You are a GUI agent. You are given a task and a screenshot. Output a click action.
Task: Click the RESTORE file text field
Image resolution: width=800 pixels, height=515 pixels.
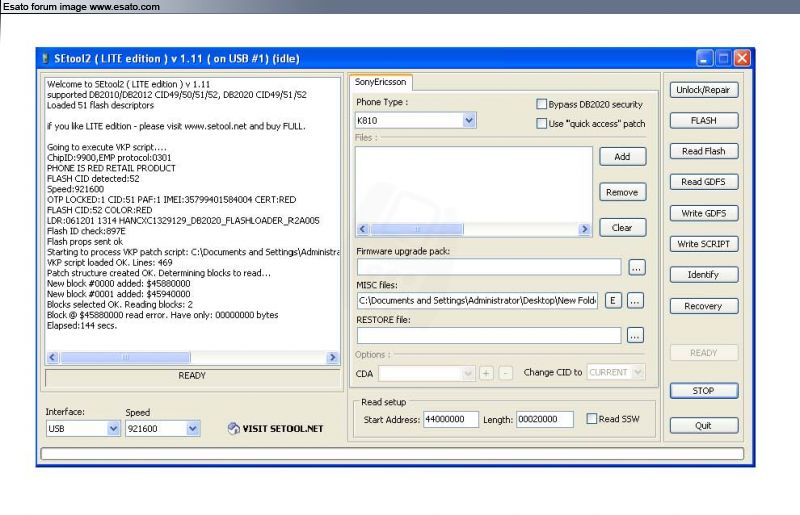point(489,335)
